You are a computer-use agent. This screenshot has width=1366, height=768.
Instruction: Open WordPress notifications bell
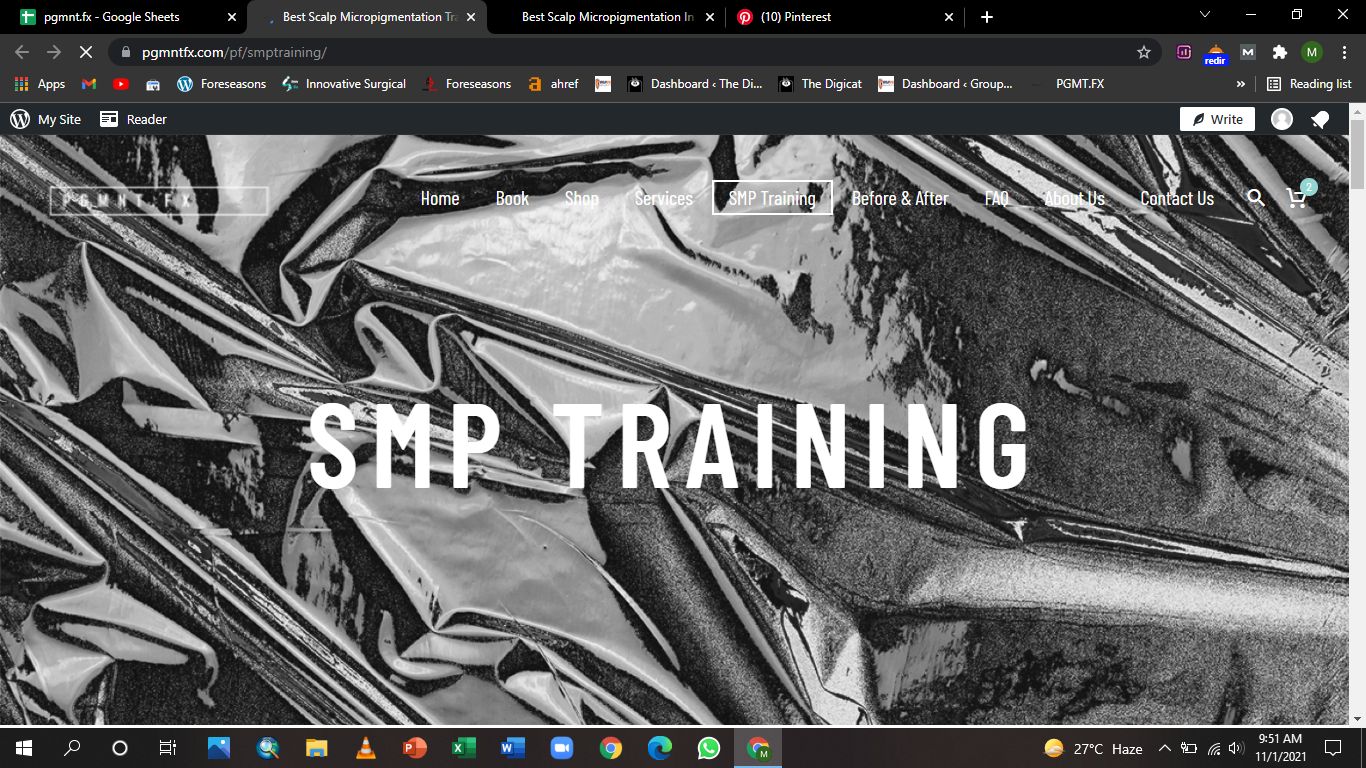click(x=1320, y=119)
